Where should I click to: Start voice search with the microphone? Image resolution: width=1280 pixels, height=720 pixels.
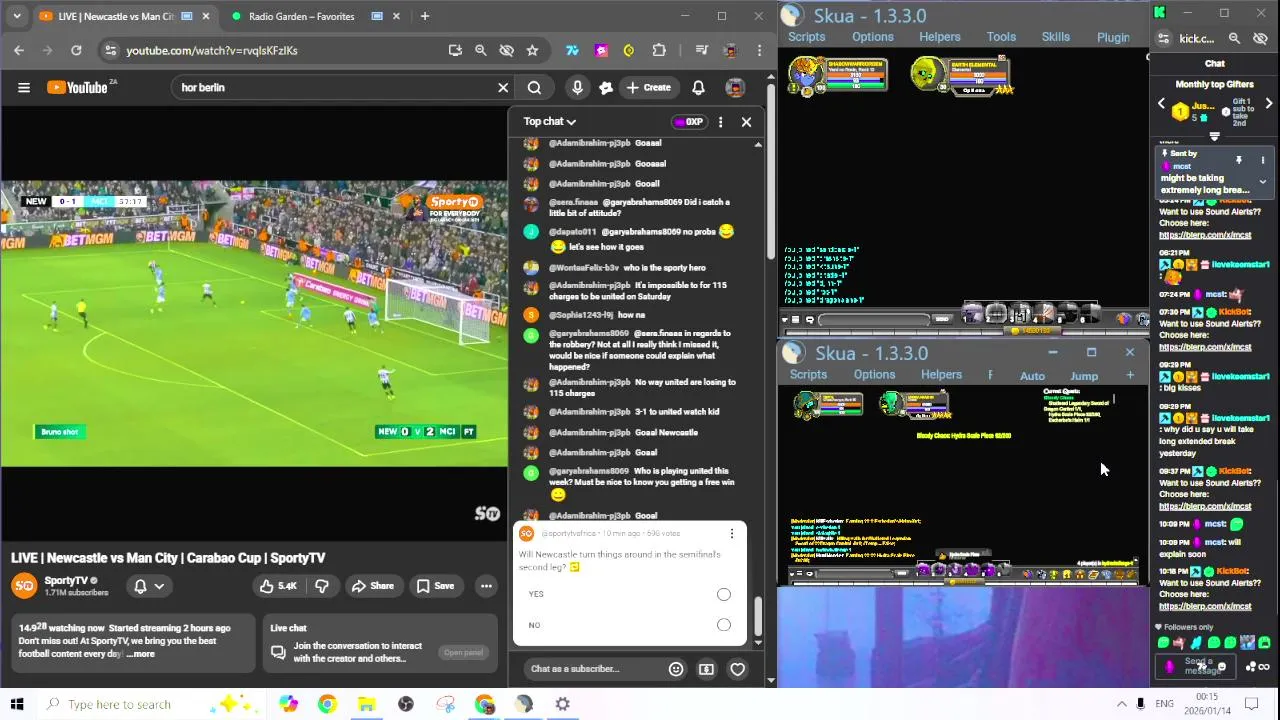tap(577, 87)
